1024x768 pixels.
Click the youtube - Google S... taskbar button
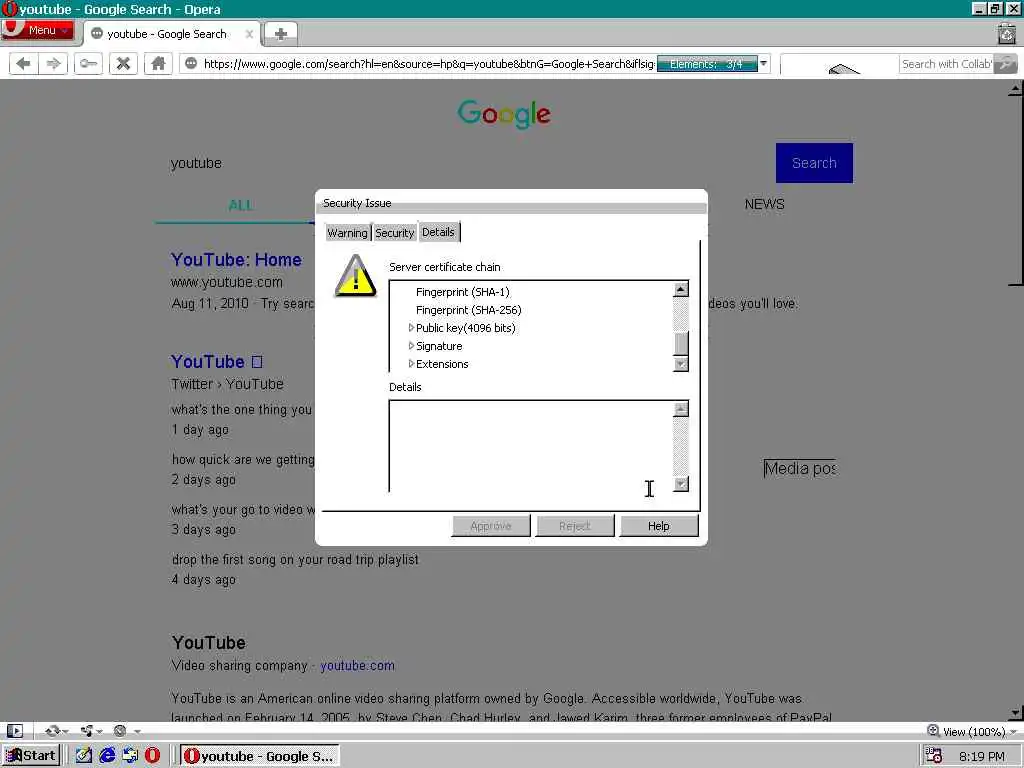(x=259, y=756)
